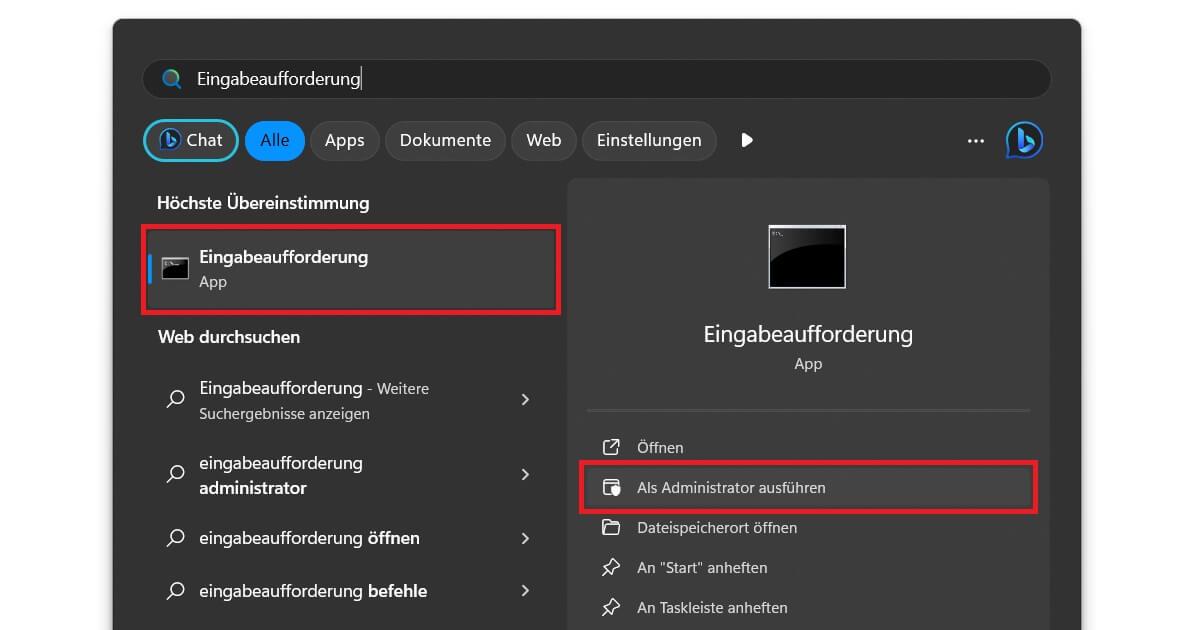Click the arrow to show more filter categories
The width and height of the screenshot is (1200, 630).
pyautogui.click(x=747, y=140)
